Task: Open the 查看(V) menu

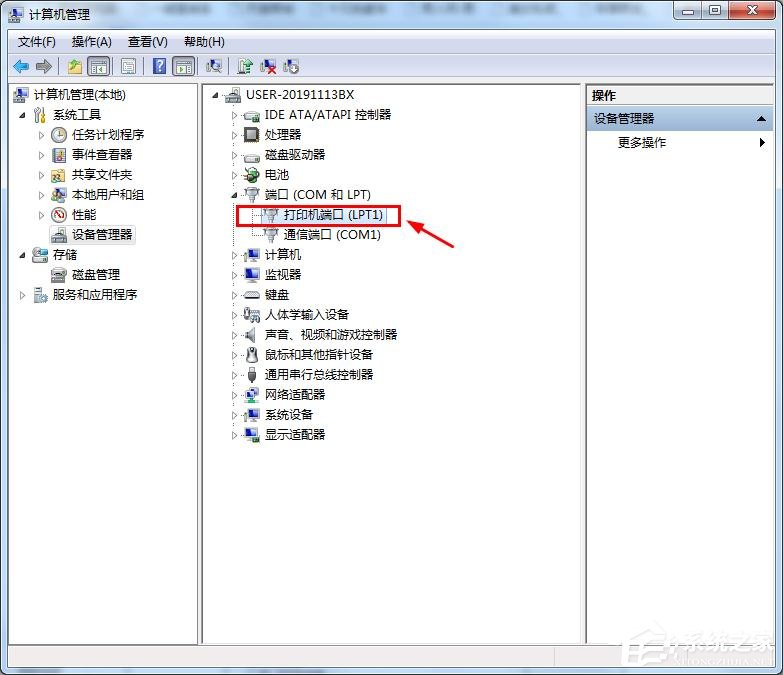Action: [147, 42]
